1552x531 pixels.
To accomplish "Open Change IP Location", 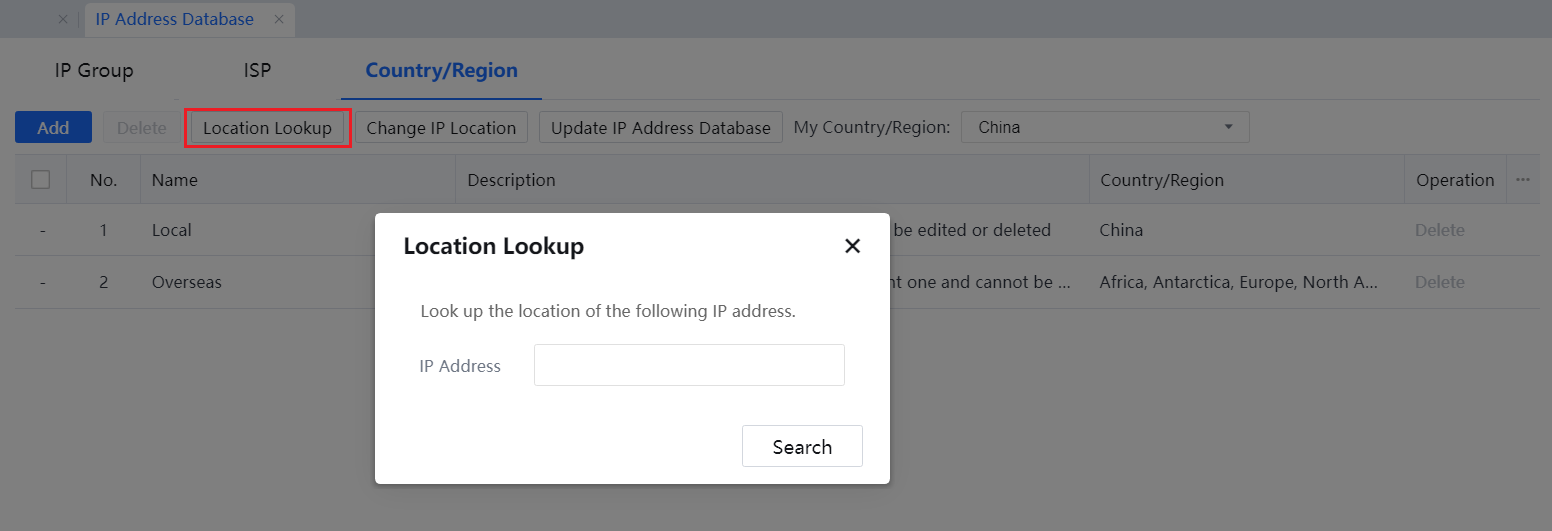I will pos(441,127).
